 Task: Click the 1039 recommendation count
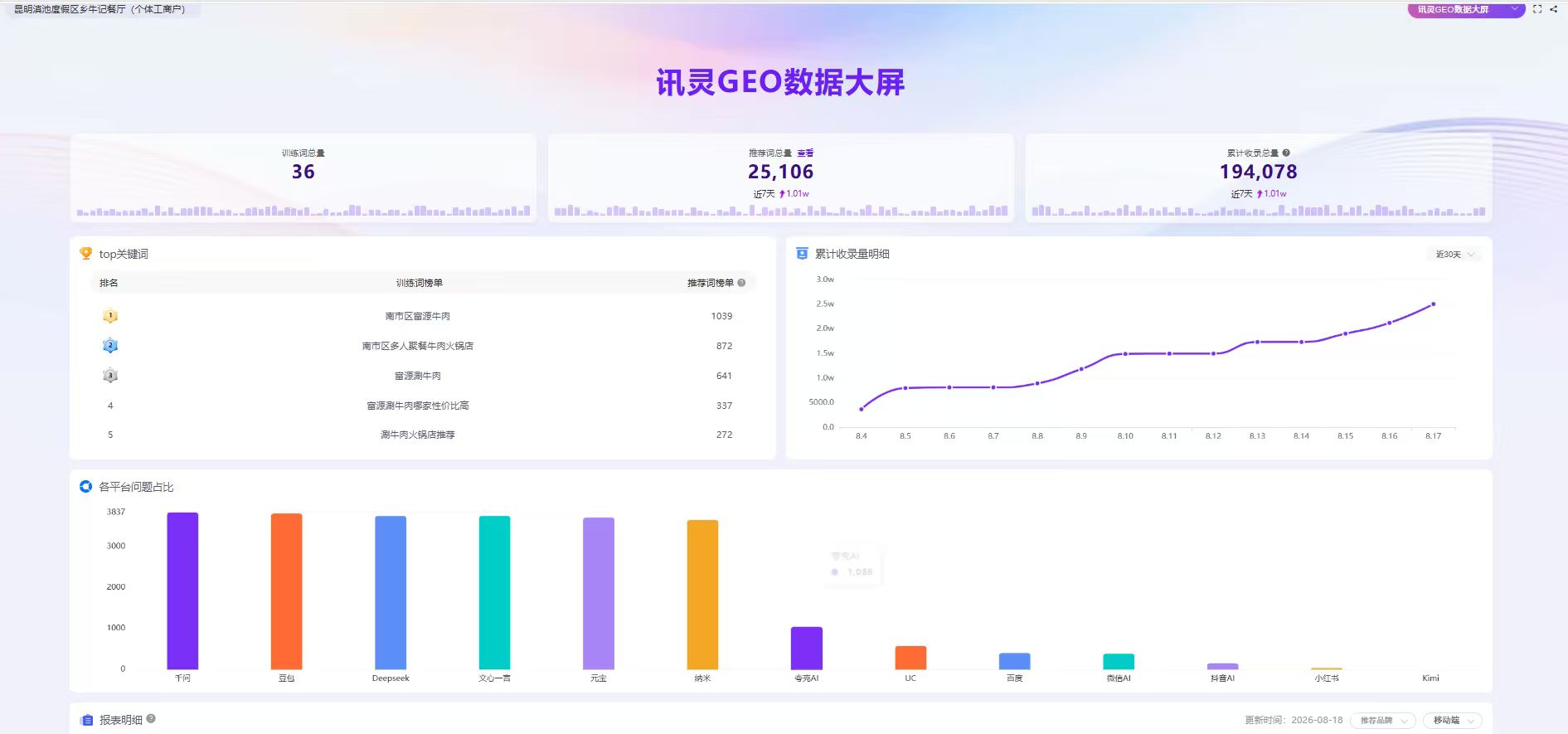click(721, 316)
